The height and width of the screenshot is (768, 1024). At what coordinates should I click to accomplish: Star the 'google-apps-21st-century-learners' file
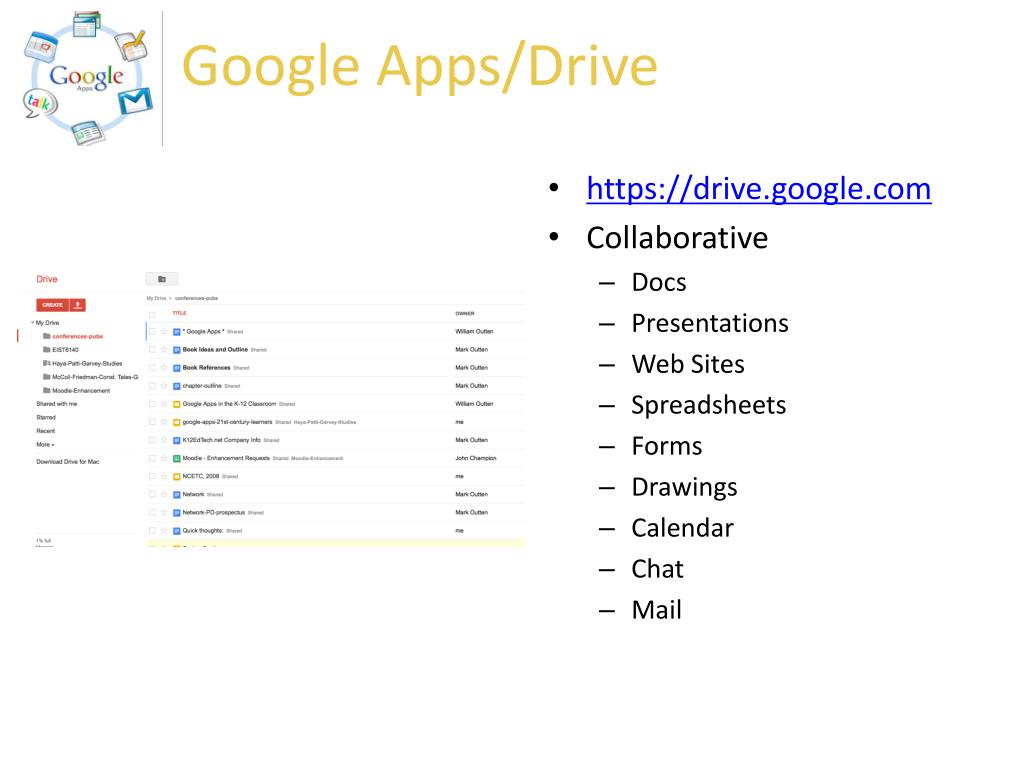click(164, 423)
